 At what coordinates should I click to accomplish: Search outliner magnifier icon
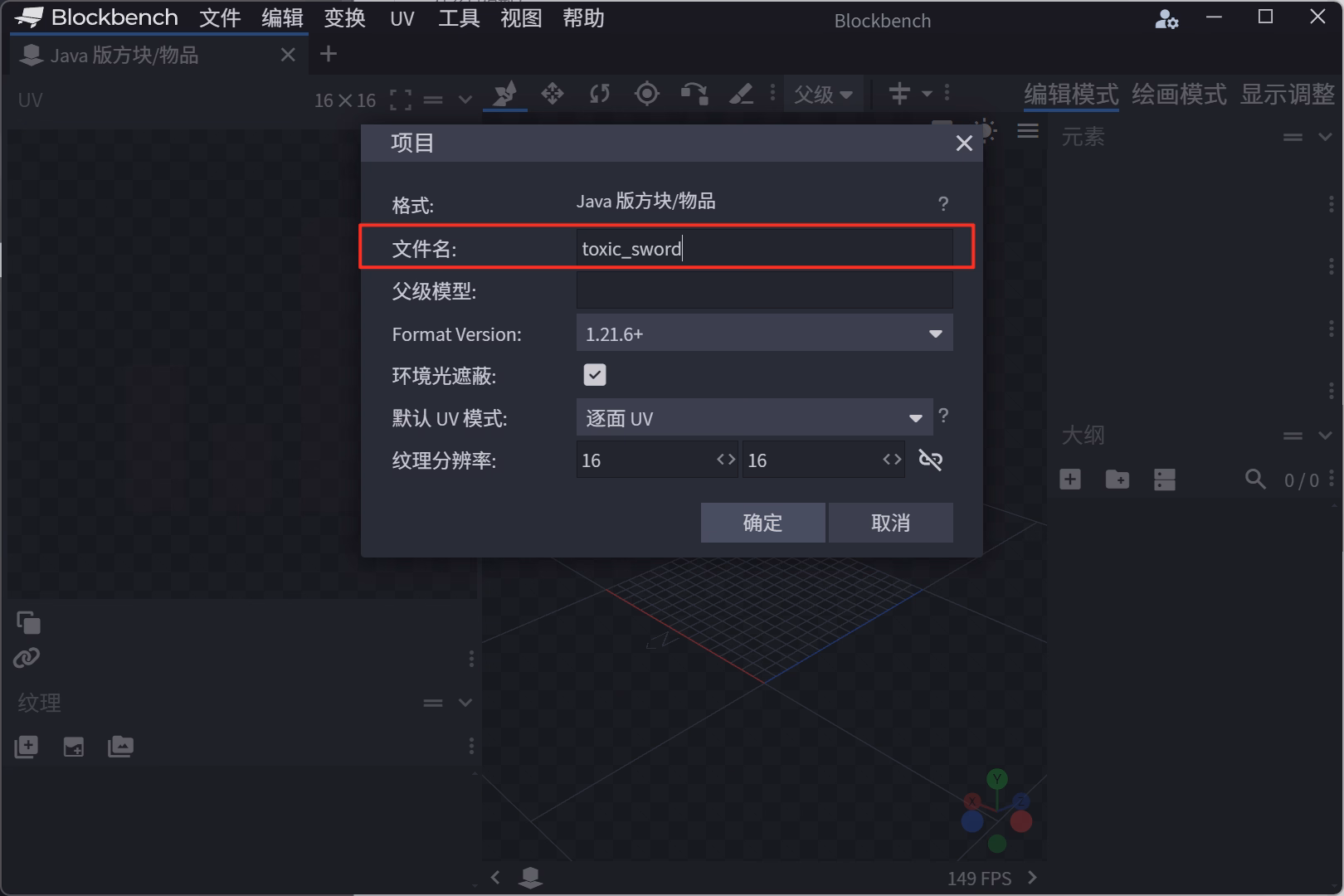click(1255, 479)
